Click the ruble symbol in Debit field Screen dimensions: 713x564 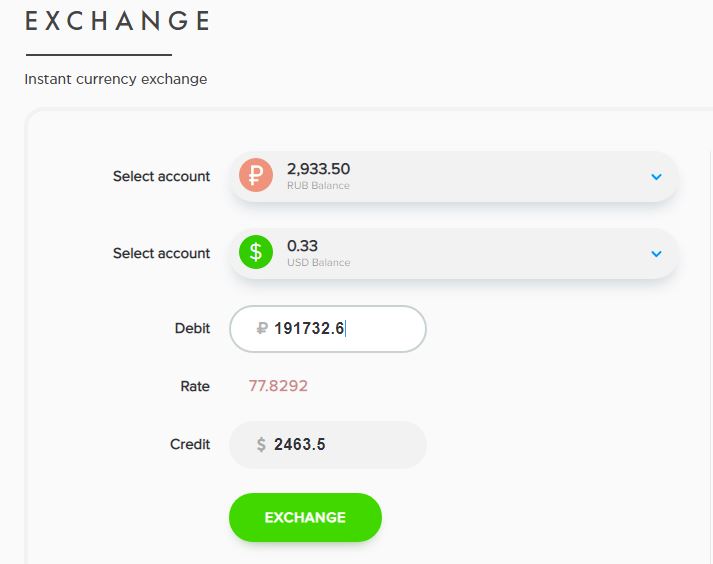[x=262, y=328]
